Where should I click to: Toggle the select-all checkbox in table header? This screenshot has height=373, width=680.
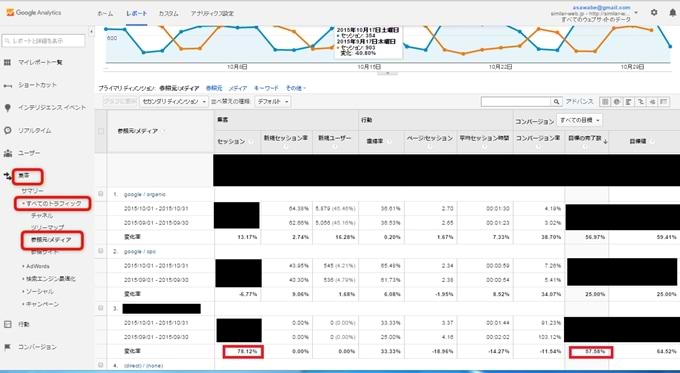pyautogui.click(x=101, y=131)
